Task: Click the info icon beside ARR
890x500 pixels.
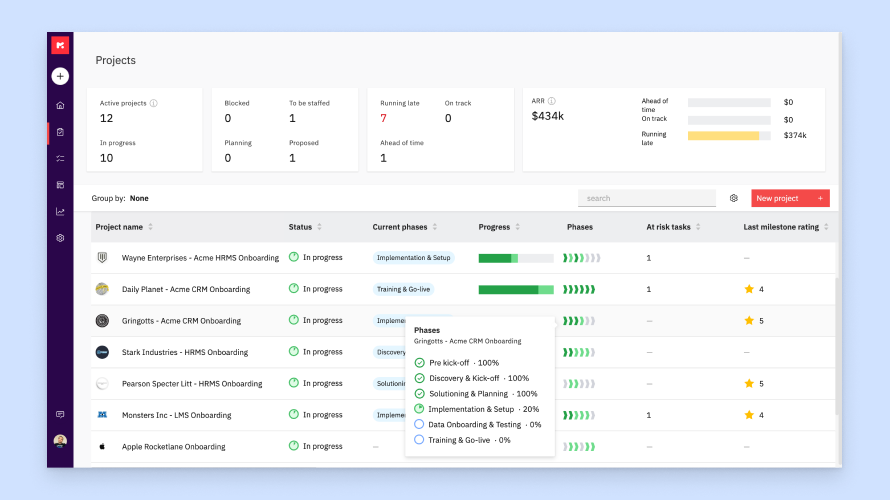Action: pos(552,101)
